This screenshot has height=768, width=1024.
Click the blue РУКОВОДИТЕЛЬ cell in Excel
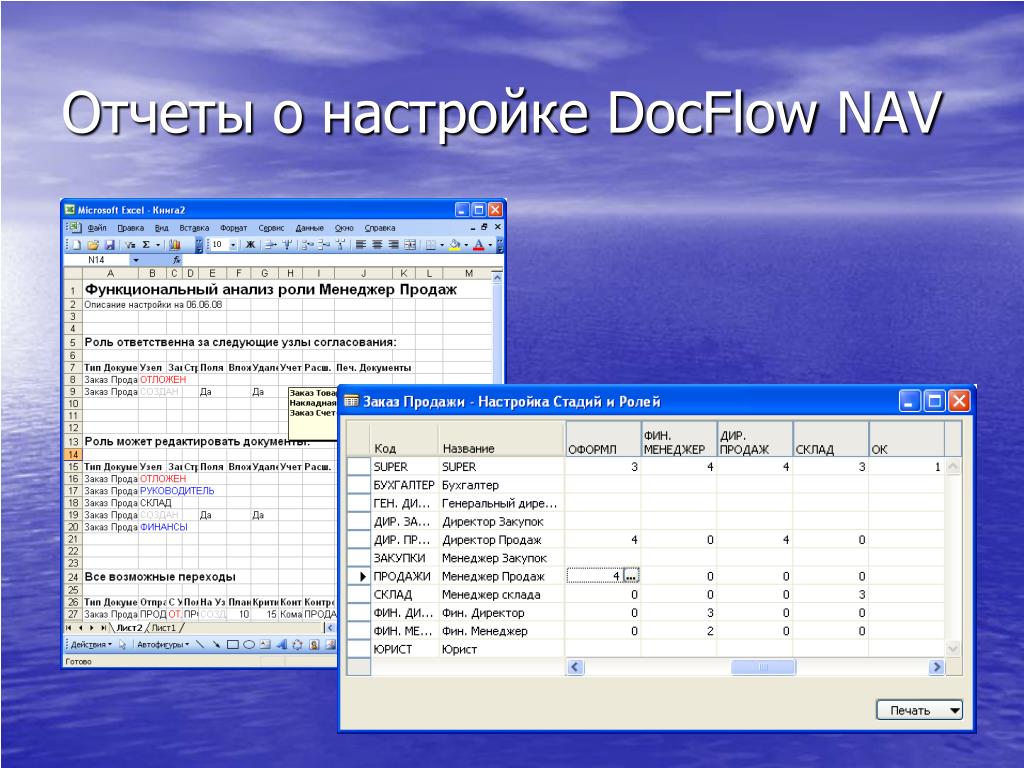click(x=177, y=490)
